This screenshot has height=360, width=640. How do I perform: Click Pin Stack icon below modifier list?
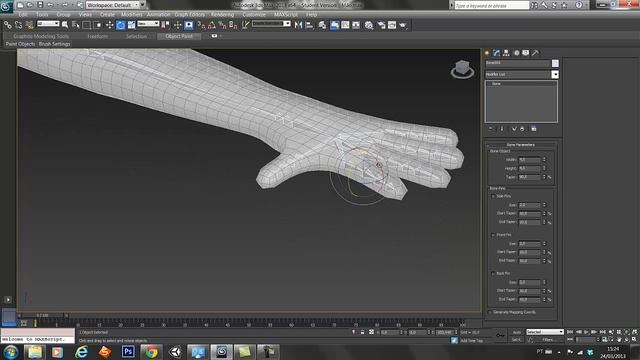coord(491,129)
